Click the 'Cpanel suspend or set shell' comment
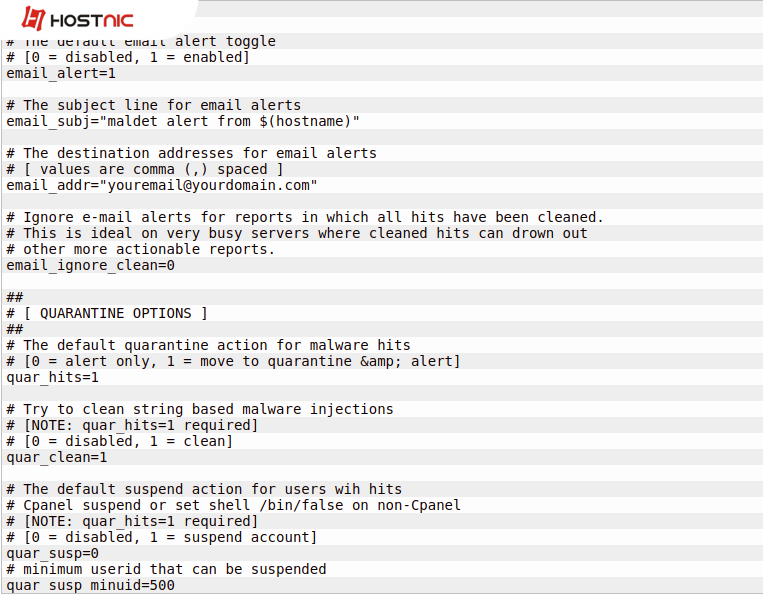The height and width of the screenshot is (595, 763). [233, 505]
